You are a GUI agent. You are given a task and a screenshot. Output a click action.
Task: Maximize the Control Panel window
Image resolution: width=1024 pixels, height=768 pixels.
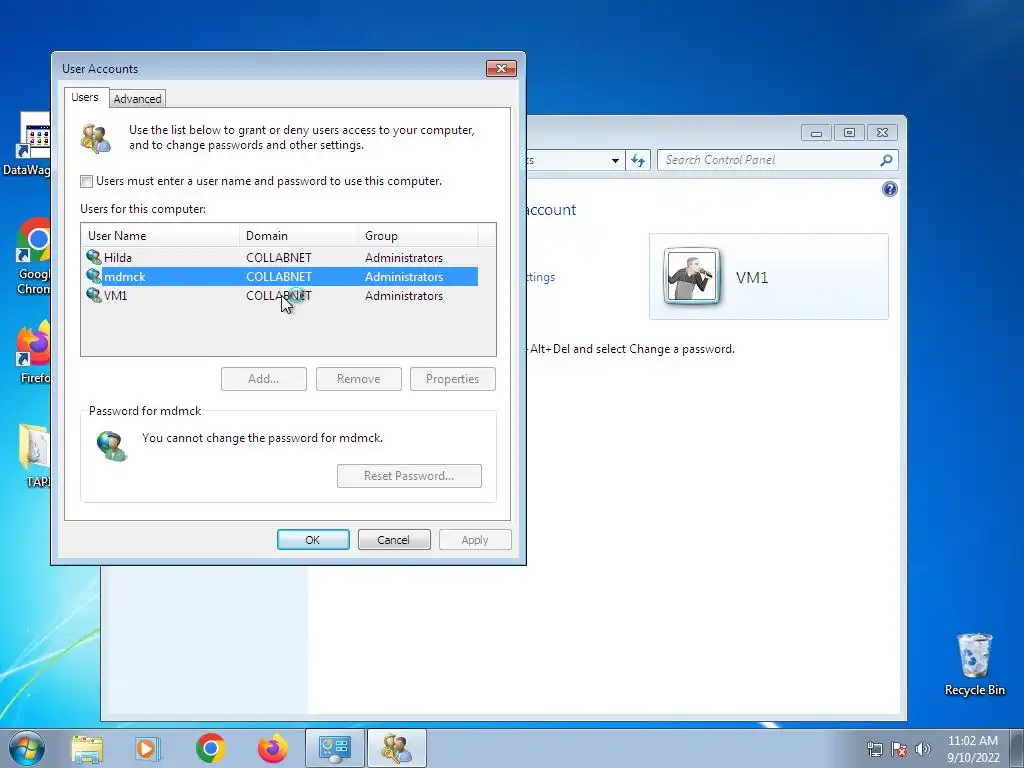(x=849, y=133)
